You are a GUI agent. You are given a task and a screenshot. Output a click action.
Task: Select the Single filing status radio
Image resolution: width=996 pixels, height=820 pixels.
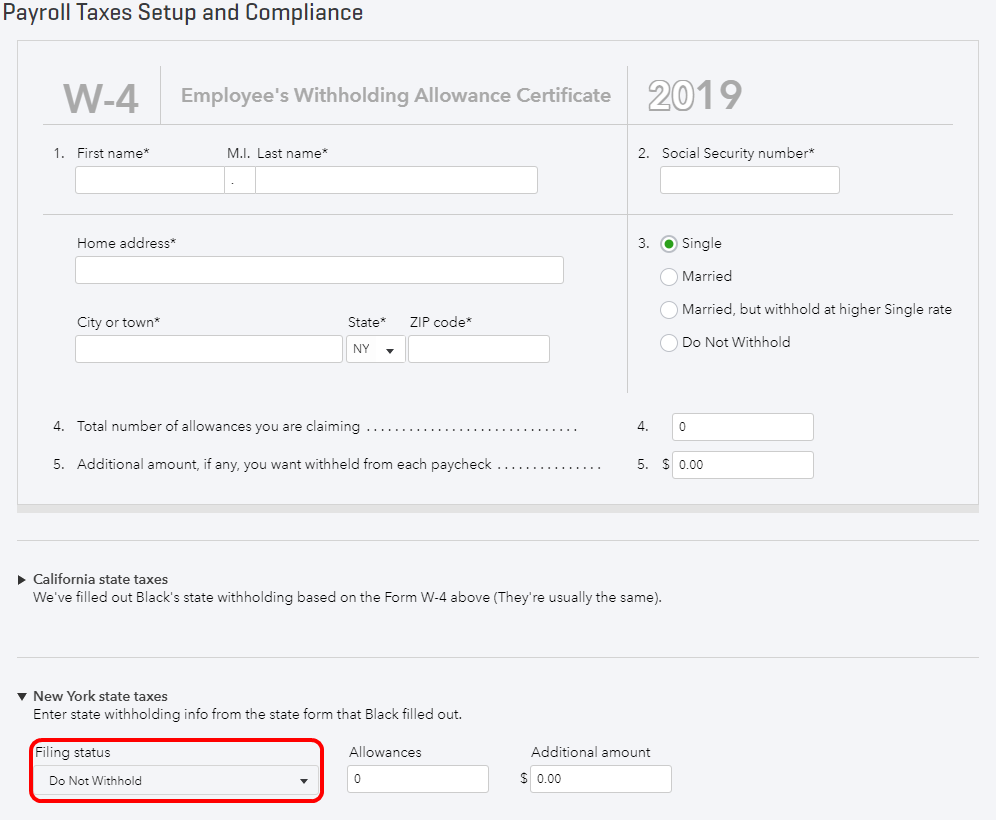click(669, 244)
